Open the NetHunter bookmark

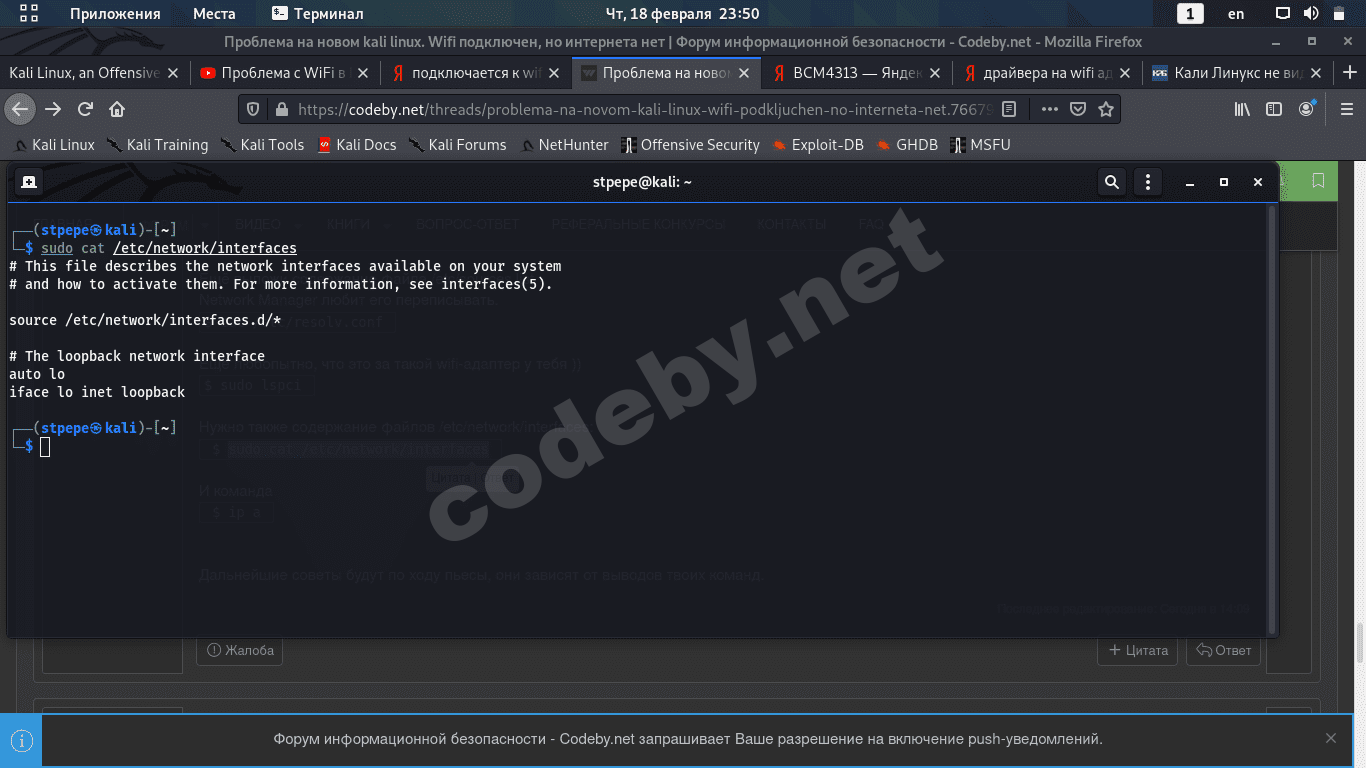564,145
